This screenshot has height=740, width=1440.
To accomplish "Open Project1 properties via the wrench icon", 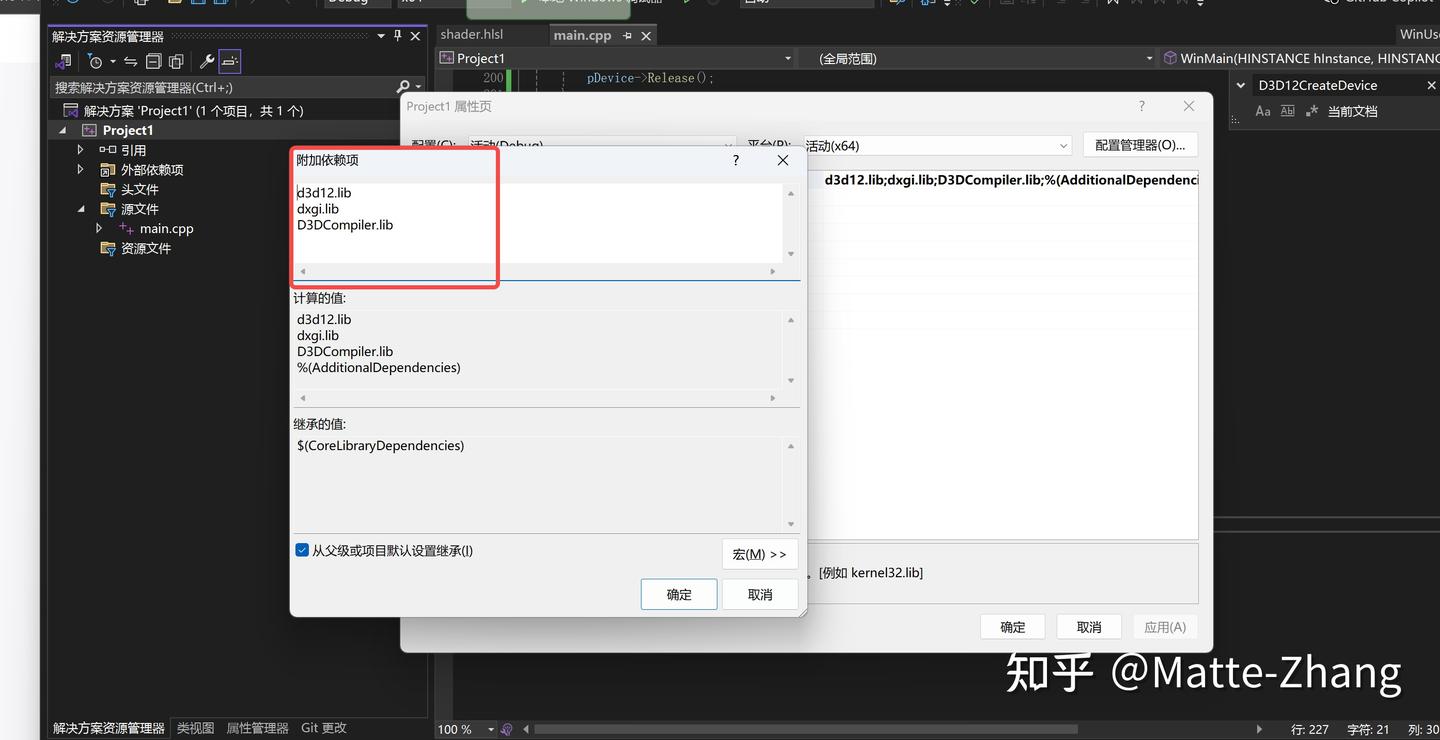I will coord(206,61).
